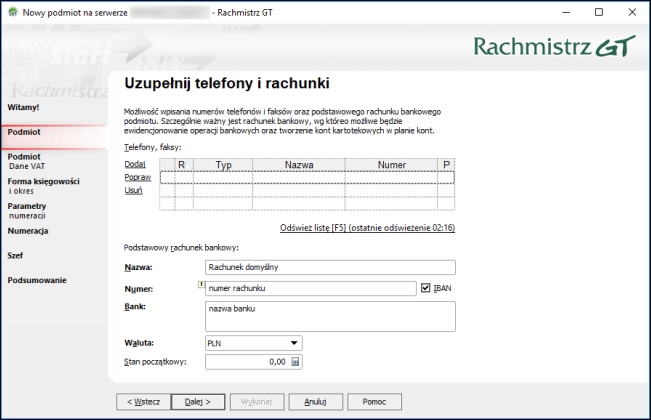Click the warning icon beside Numer field

click(x=201, y=285)
